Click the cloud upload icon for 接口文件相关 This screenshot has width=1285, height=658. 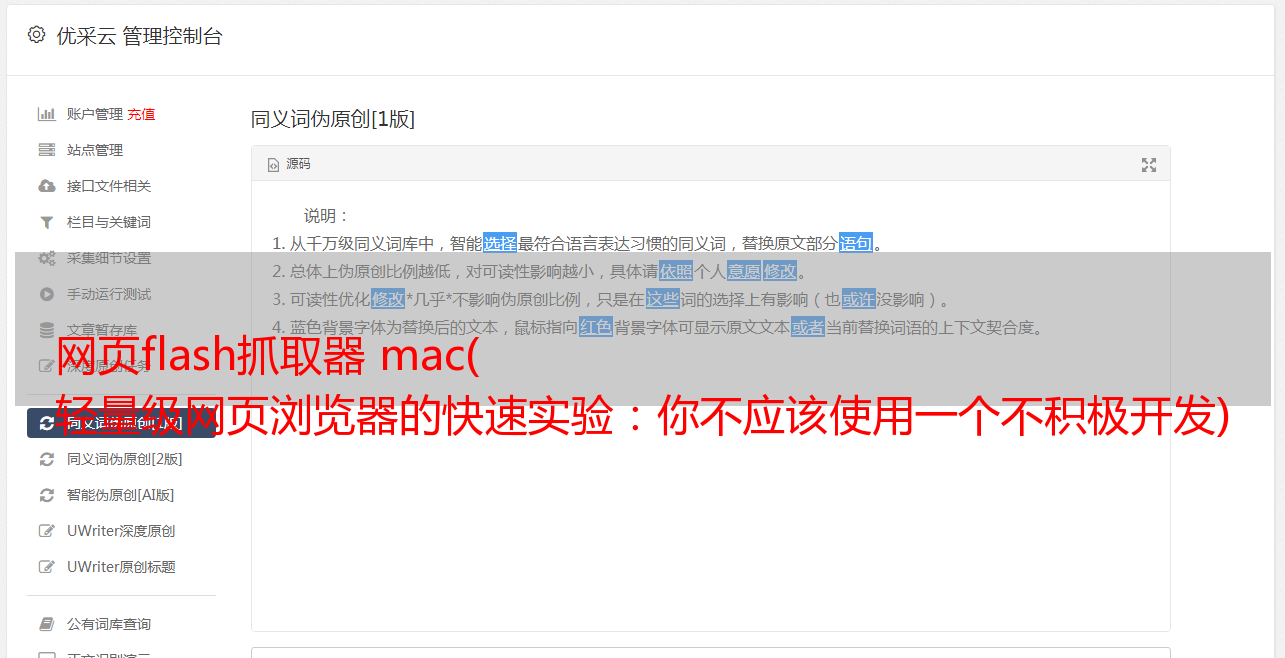pyautogui.click(x=46, y=186)
